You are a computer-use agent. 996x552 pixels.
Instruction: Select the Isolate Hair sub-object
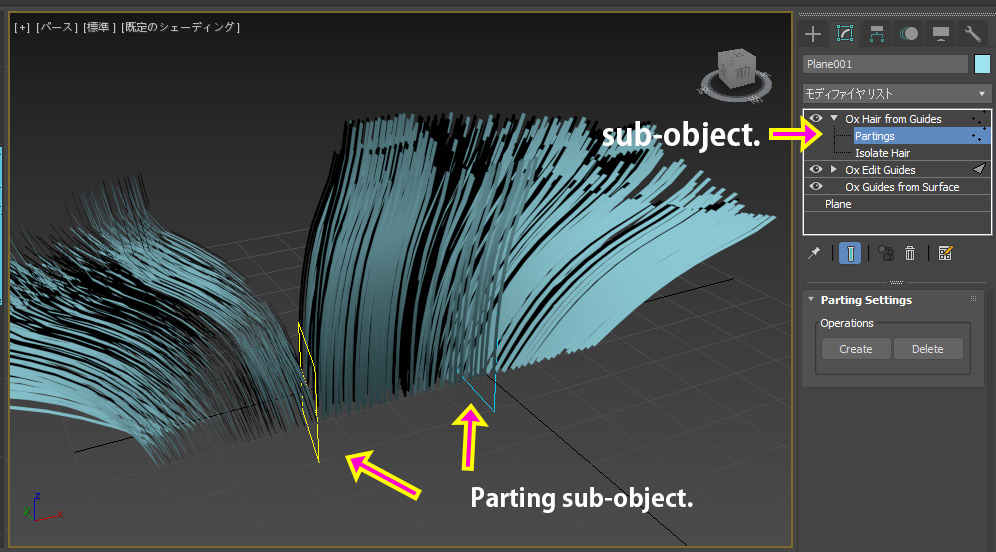(x=882, y=153)
